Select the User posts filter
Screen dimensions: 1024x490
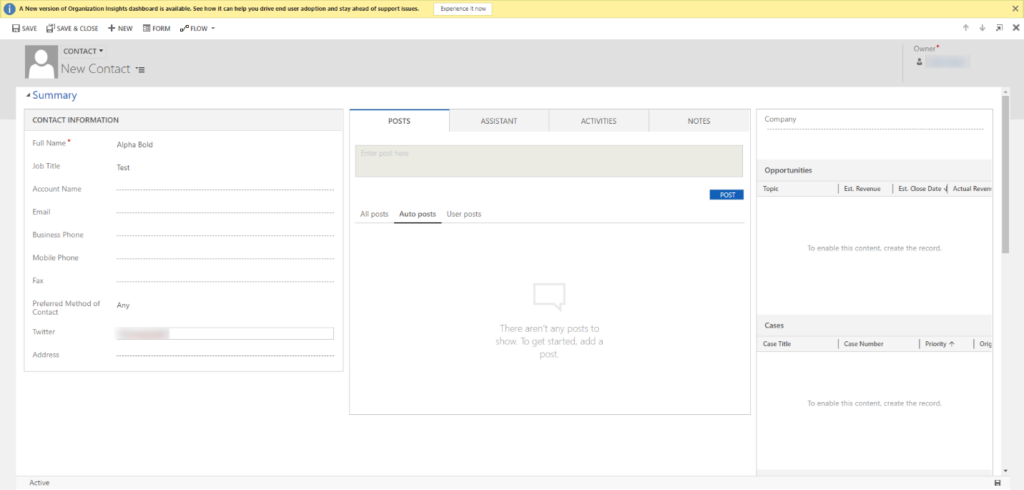tap(464, 214)
